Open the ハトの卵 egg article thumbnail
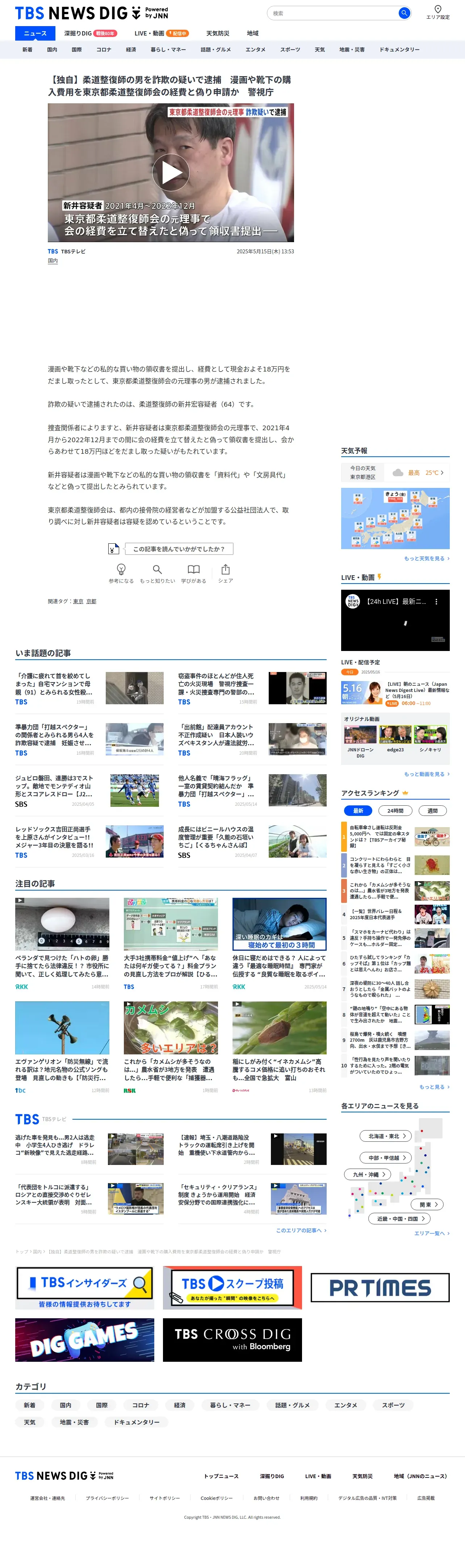Image resolution: width=465 pixels, height=1568 pixels. (62, 924)
